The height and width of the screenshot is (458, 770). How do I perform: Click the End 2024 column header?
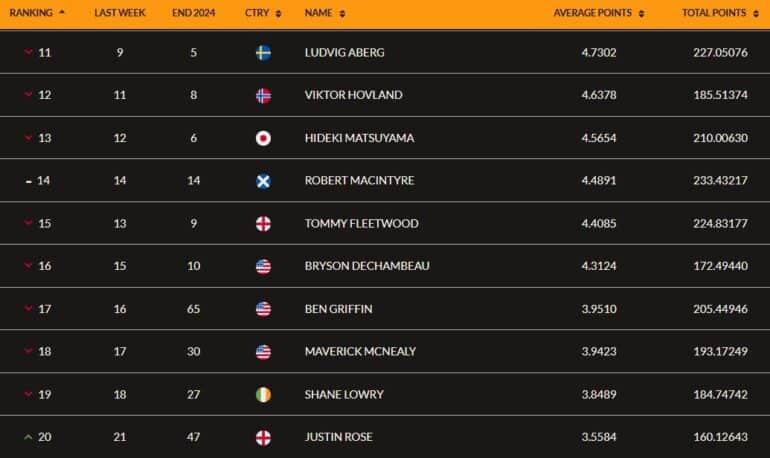point(193,13)
